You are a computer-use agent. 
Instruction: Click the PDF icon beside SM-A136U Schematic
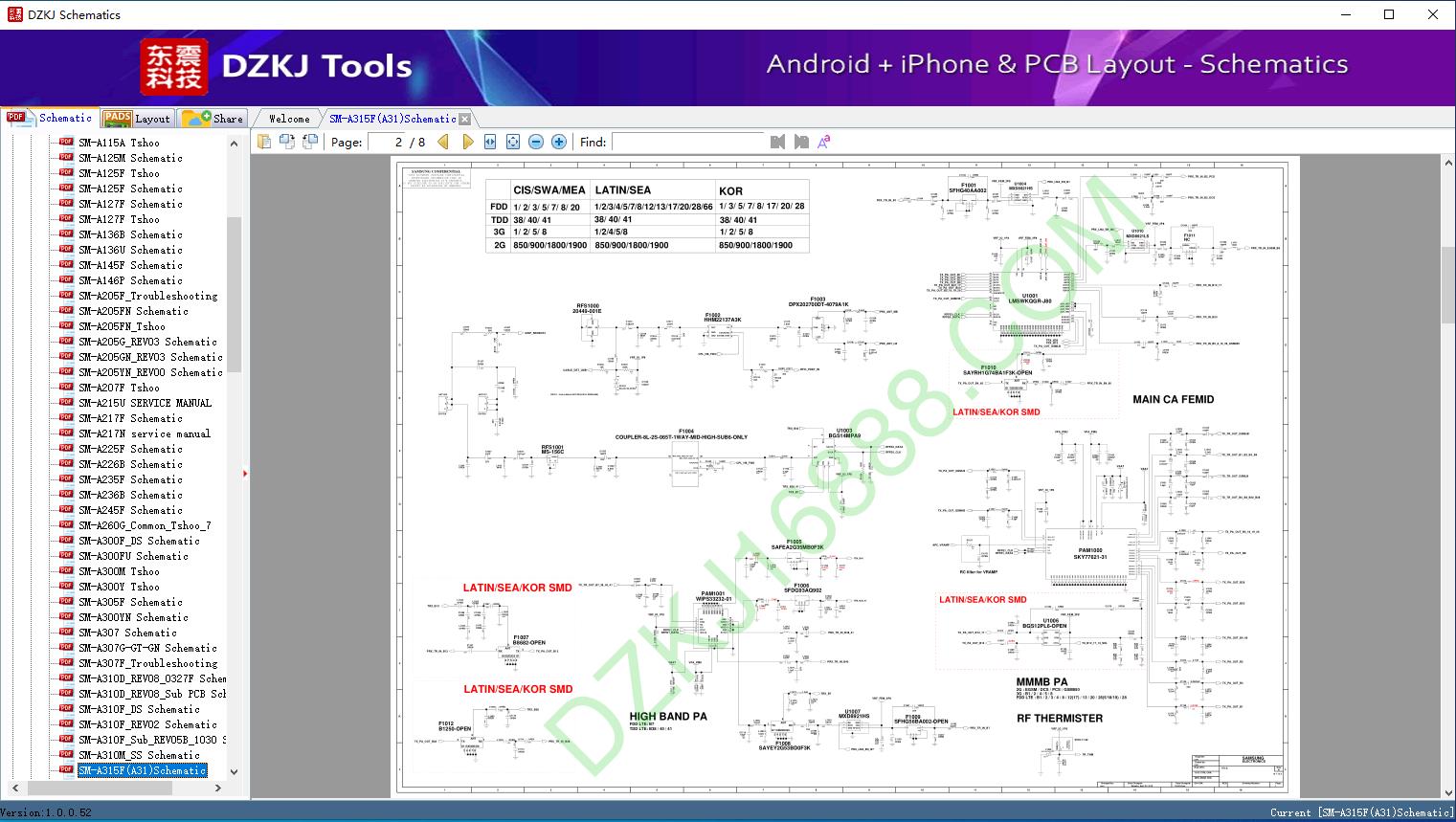click(x=66, y=250)
